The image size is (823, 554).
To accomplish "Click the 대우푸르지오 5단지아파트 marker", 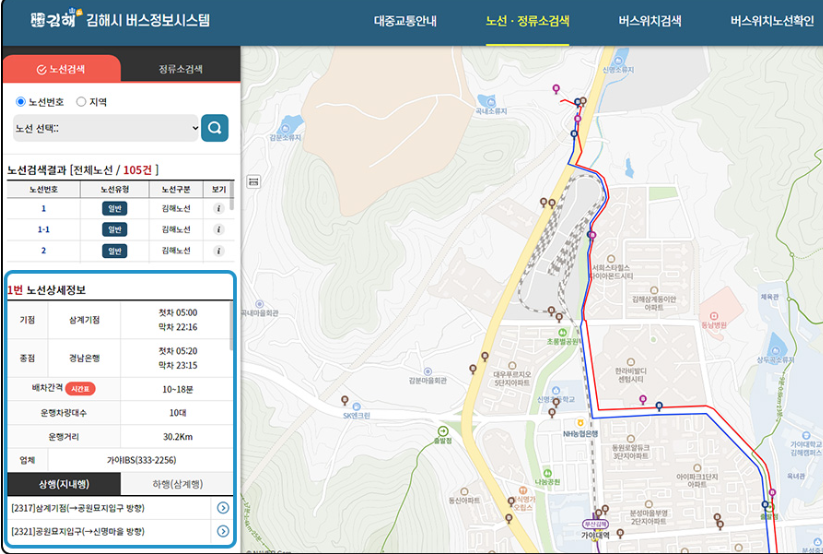I will point(512,366).
